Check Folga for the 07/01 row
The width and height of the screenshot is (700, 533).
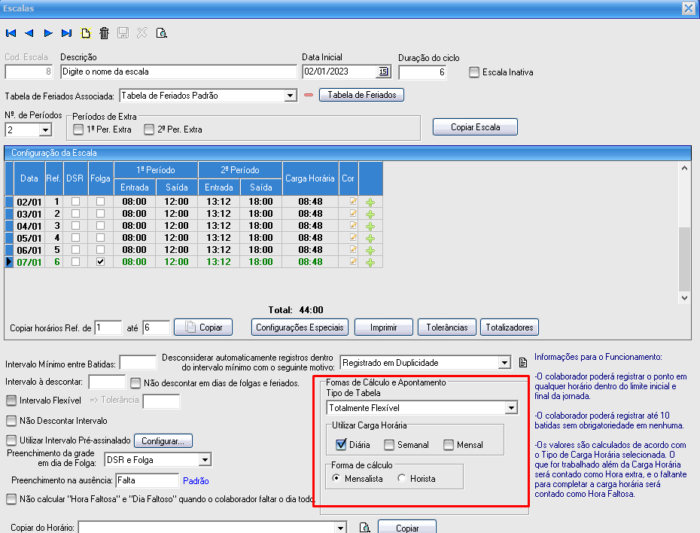click(x=100, y=262)
